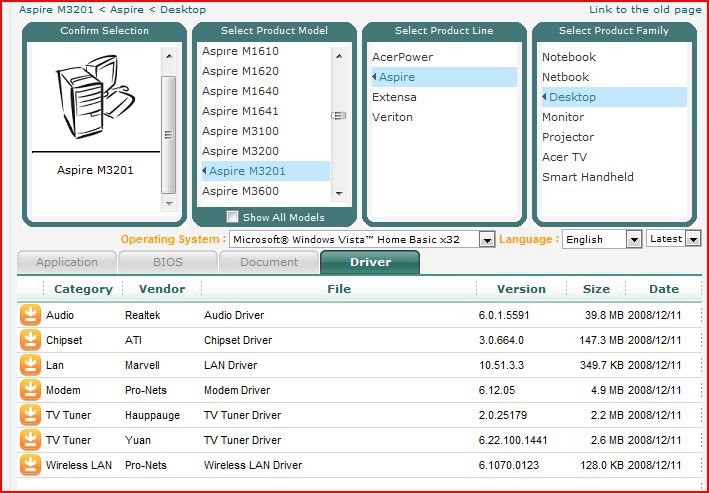709x493 pixels.
Task: Click the Aspire M3201 breadcrumb link
Action: point(56,9)
